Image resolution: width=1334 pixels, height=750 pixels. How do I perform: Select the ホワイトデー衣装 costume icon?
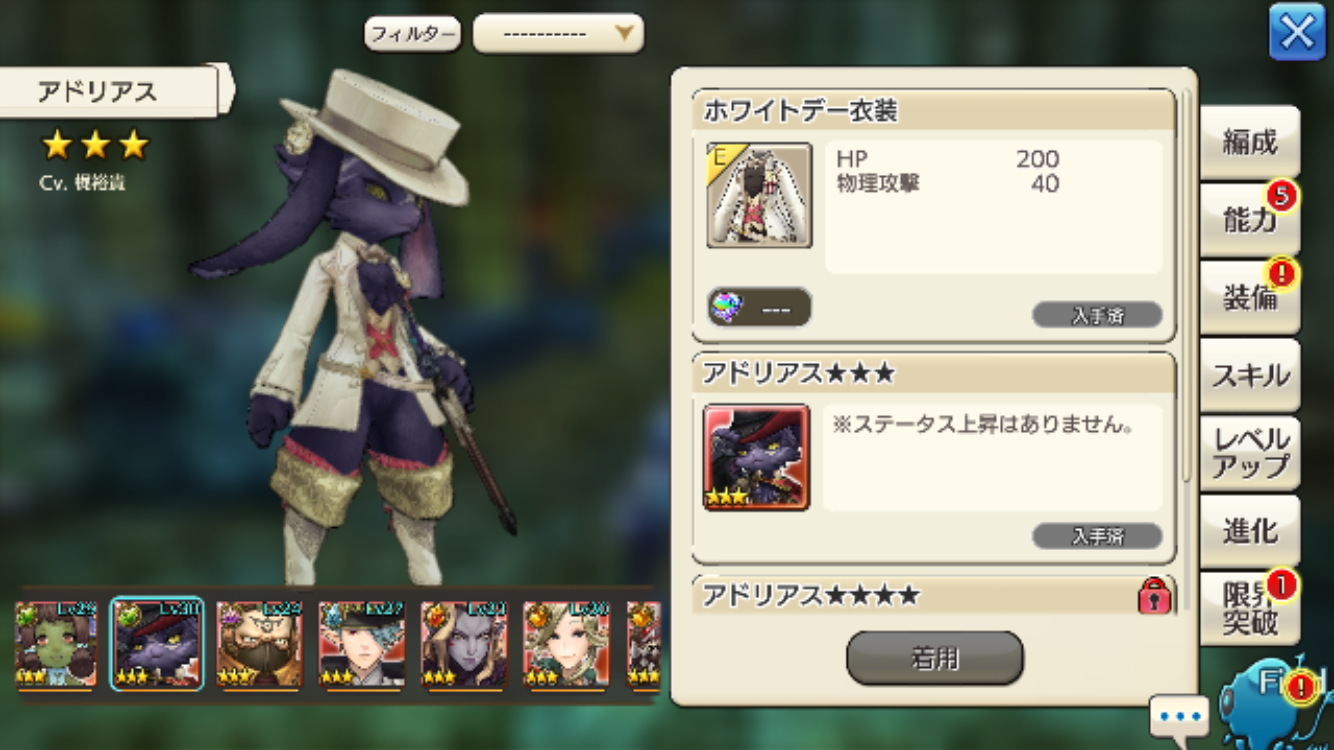coord(759,195)
